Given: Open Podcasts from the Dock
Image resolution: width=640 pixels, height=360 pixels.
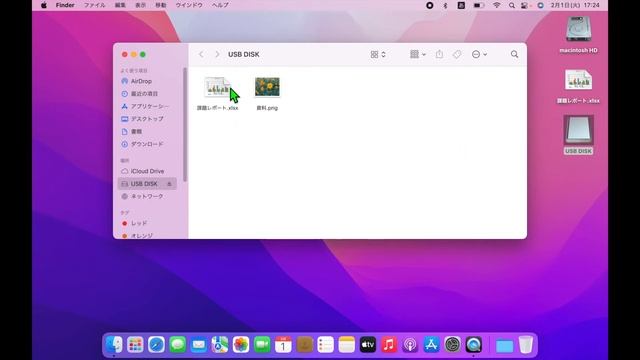Looking at the screenshot, I should click(x=410, y=345).
